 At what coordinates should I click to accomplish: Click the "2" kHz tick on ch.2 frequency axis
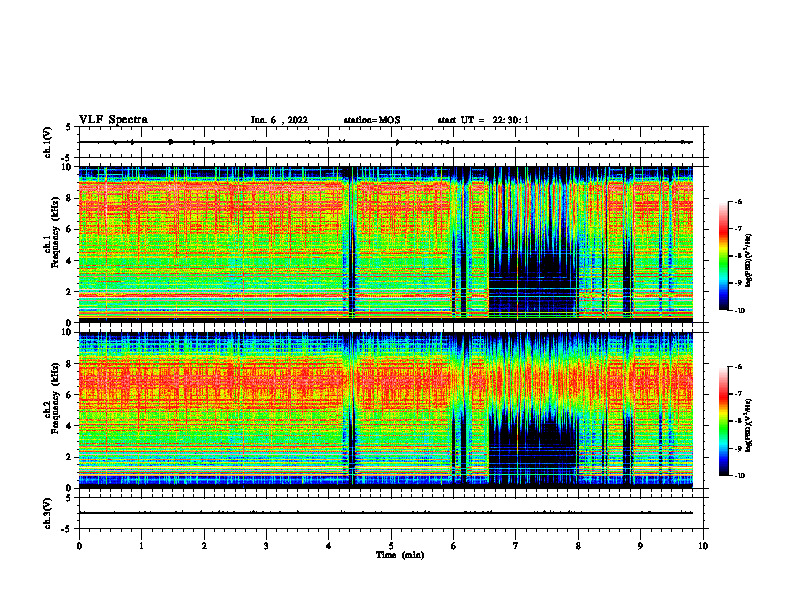click(69, 457)
